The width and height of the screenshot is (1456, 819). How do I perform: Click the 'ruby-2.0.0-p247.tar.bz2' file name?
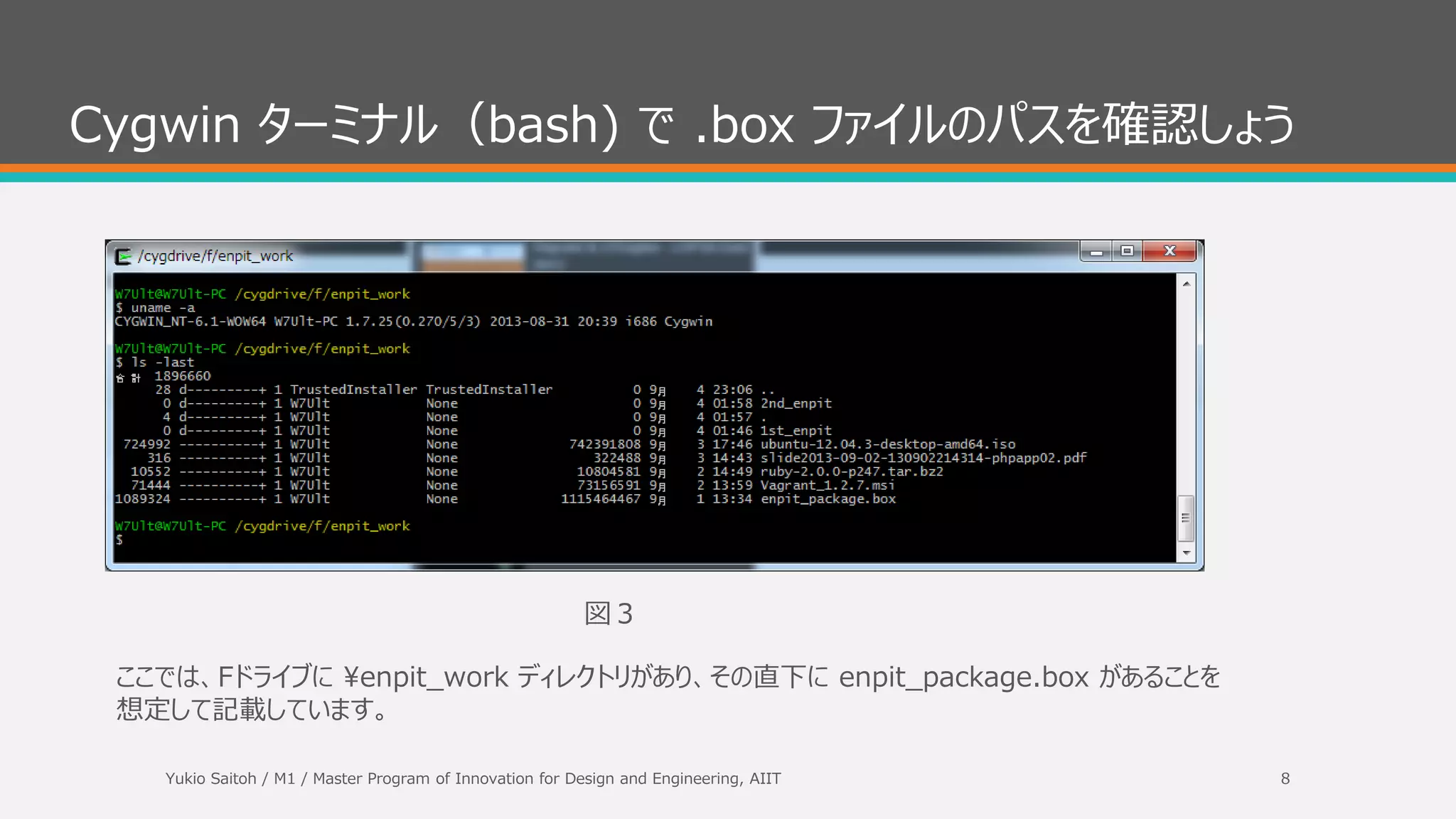852,472
